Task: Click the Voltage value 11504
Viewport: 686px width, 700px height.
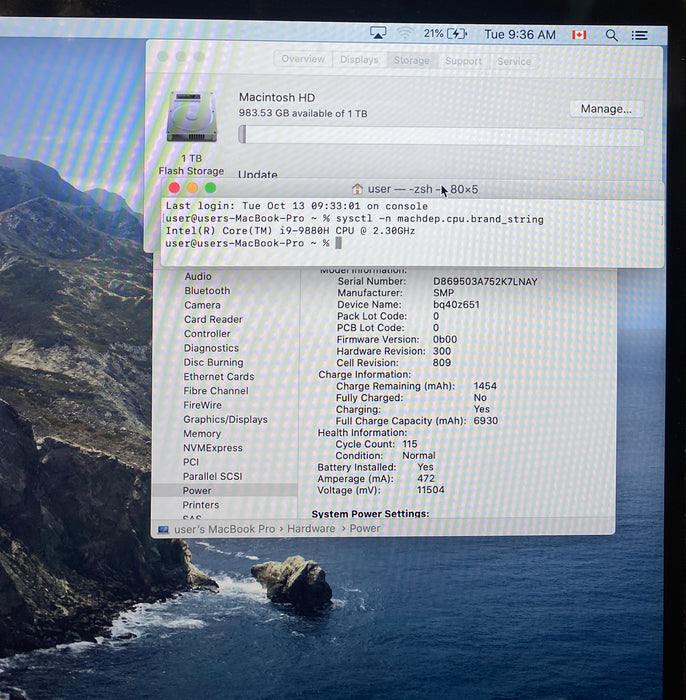Action: coord(430,490)
